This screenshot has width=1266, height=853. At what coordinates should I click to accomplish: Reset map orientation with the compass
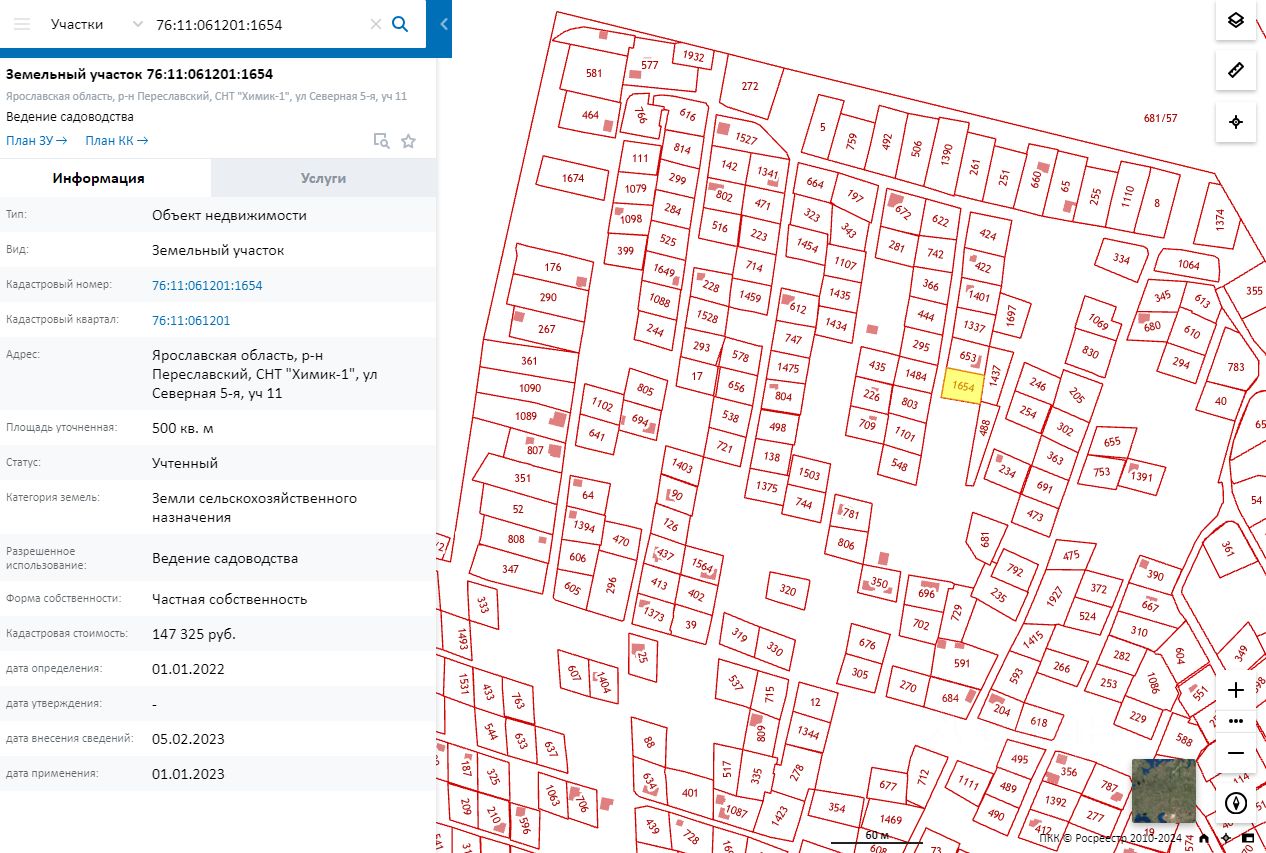(x=1236, y=802)
